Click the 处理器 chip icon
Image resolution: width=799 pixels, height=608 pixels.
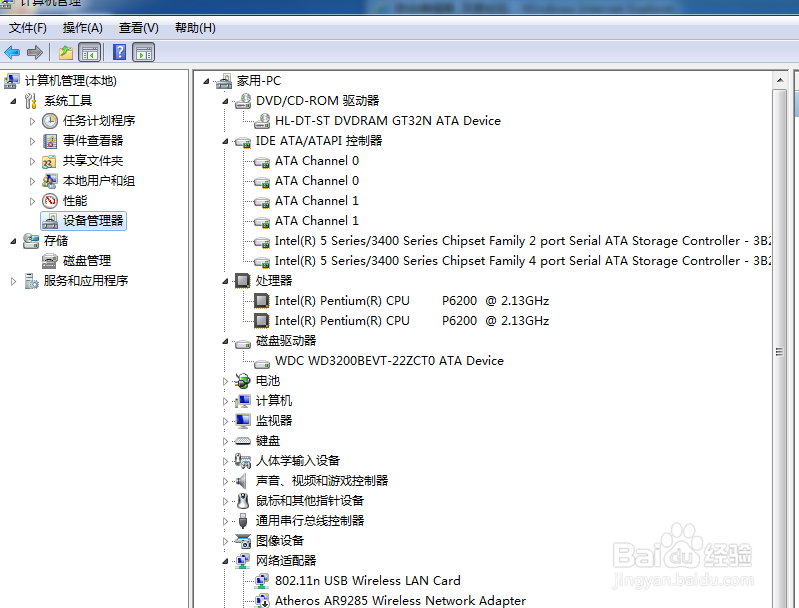pos(243,281)
